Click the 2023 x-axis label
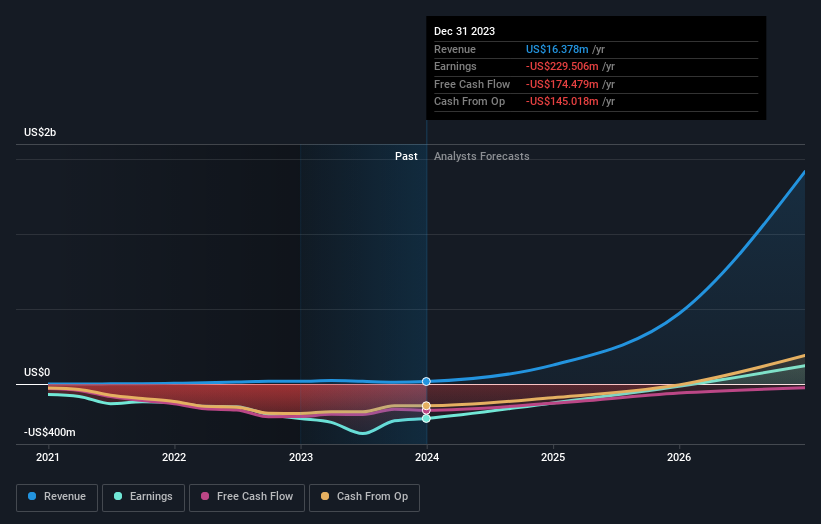This screenshot has height=524, width=821. (301, 457)
